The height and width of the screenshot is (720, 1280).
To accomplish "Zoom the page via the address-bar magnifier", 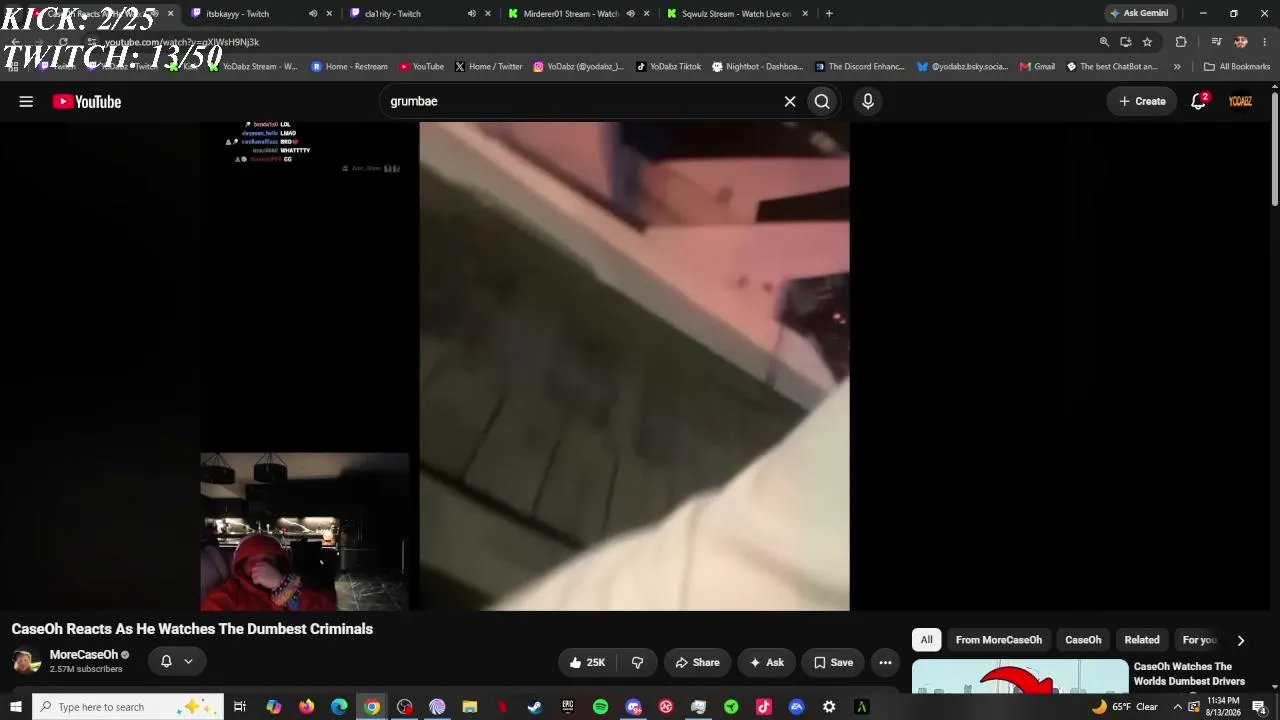I will tap(1104, 42).
